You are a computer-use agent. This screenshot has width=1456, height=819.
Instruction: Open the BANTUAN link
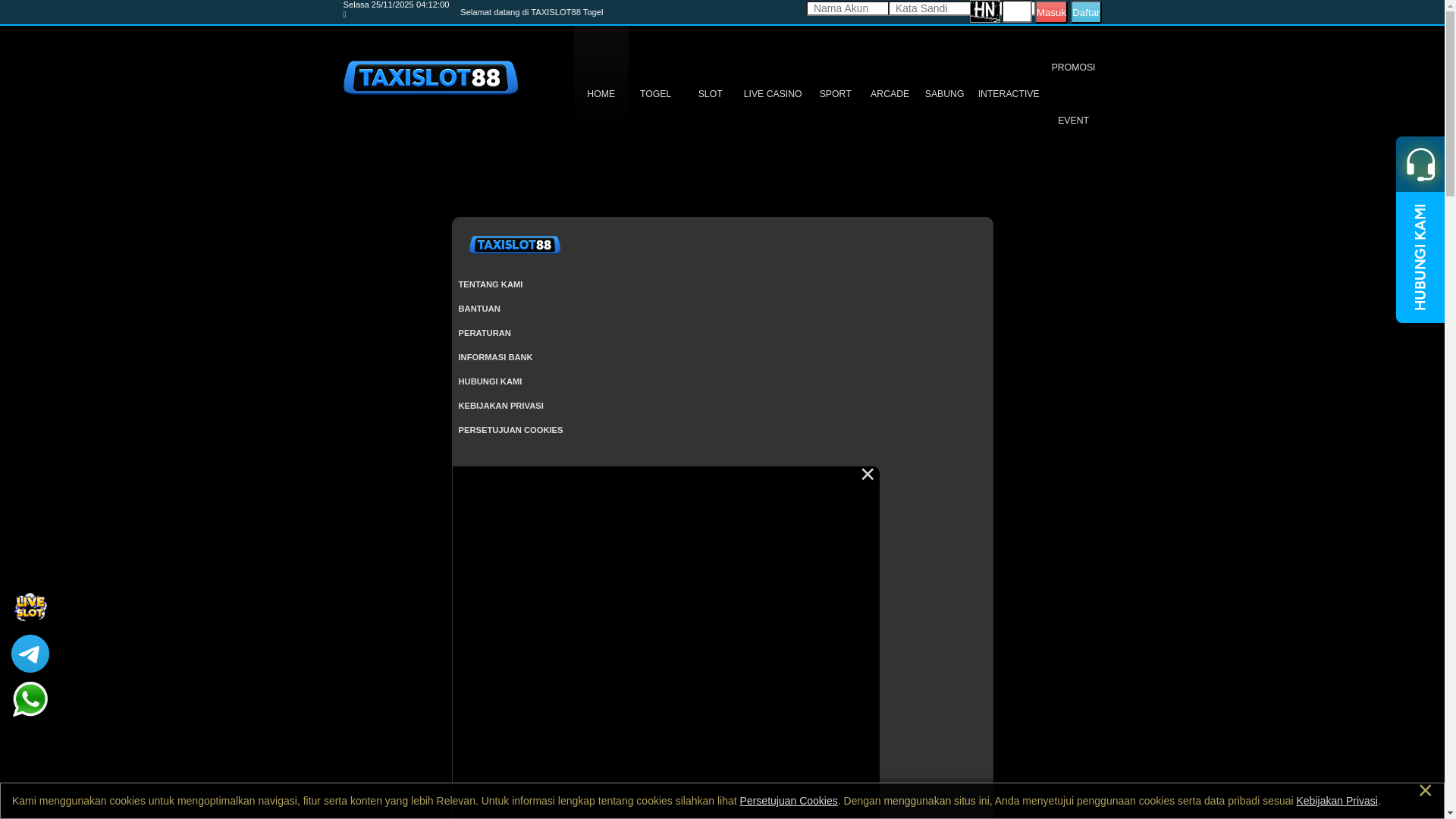(479, 309)
